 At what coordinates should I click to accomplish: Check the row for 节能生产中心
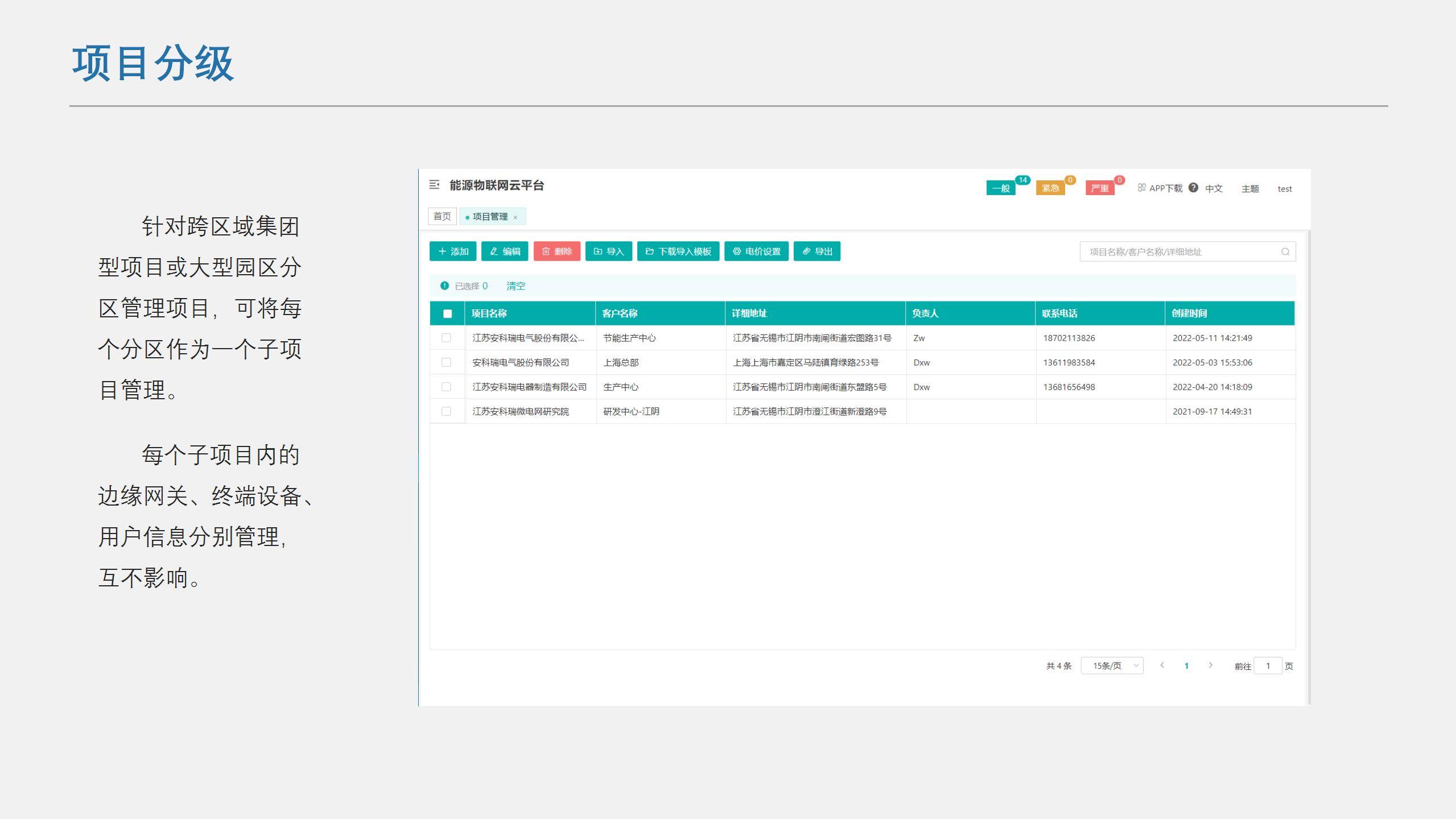point(446,338)
